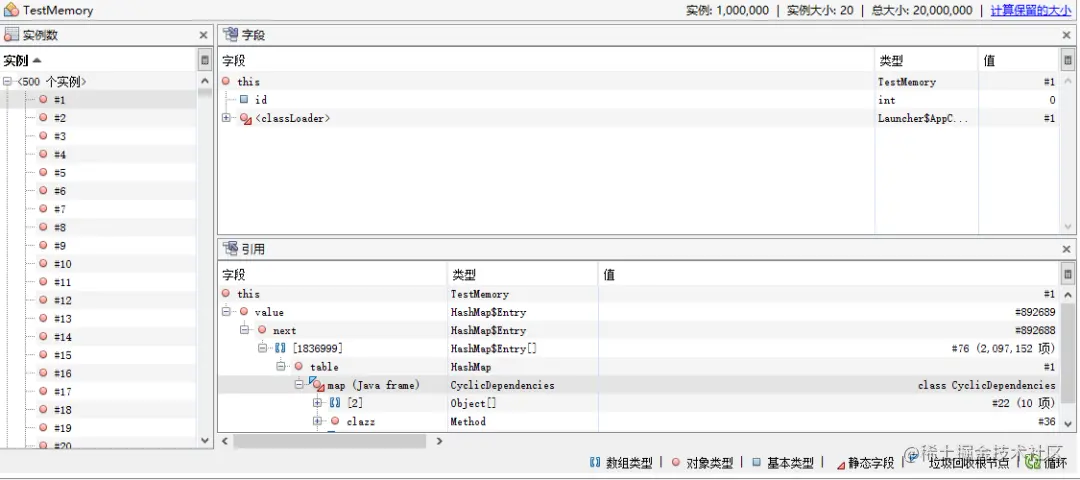
Task: Expand the clazz Method node
Action: click(318, 421)
